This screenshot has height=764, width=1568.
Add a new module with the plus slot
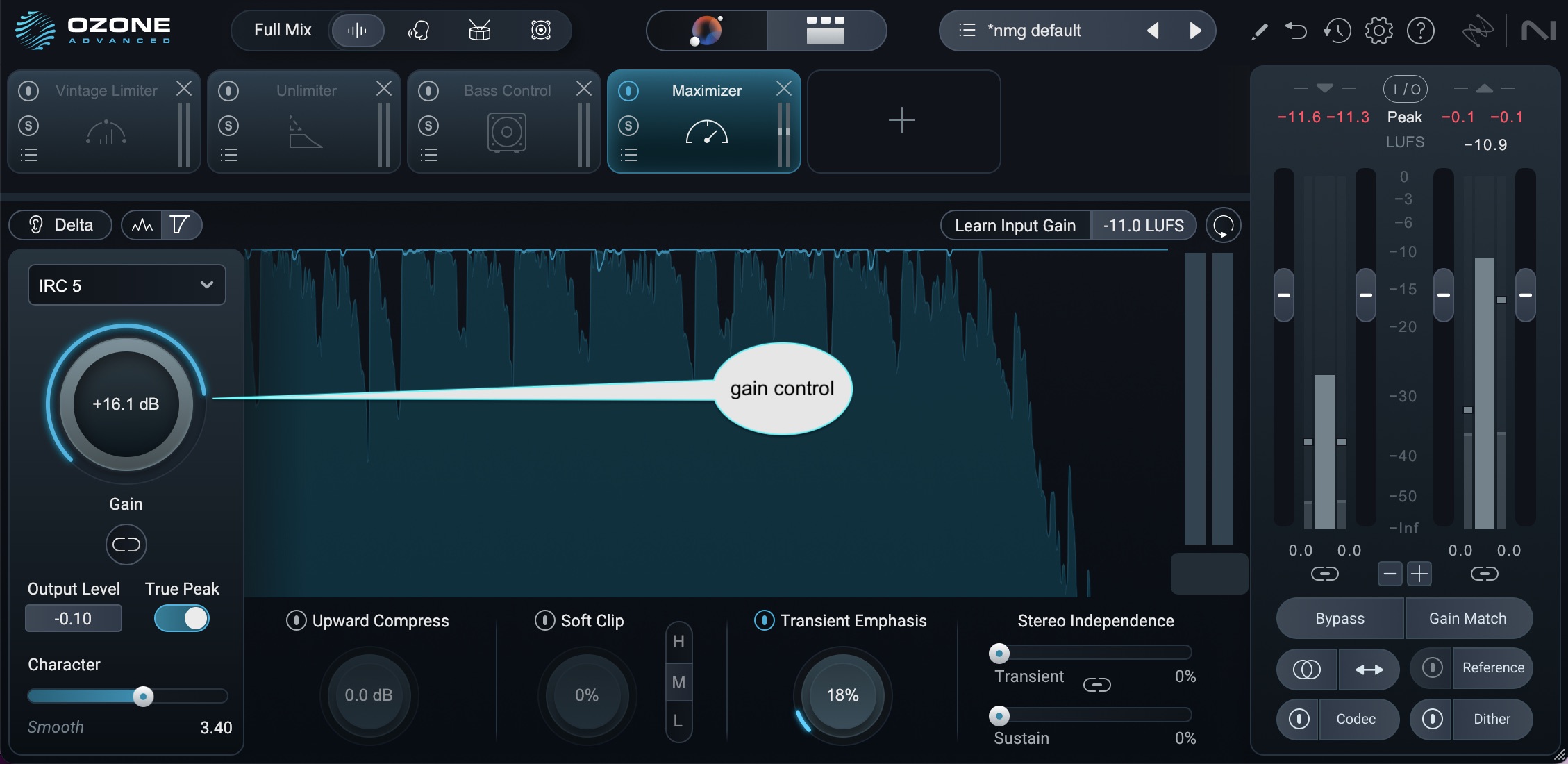pos(903,121)
